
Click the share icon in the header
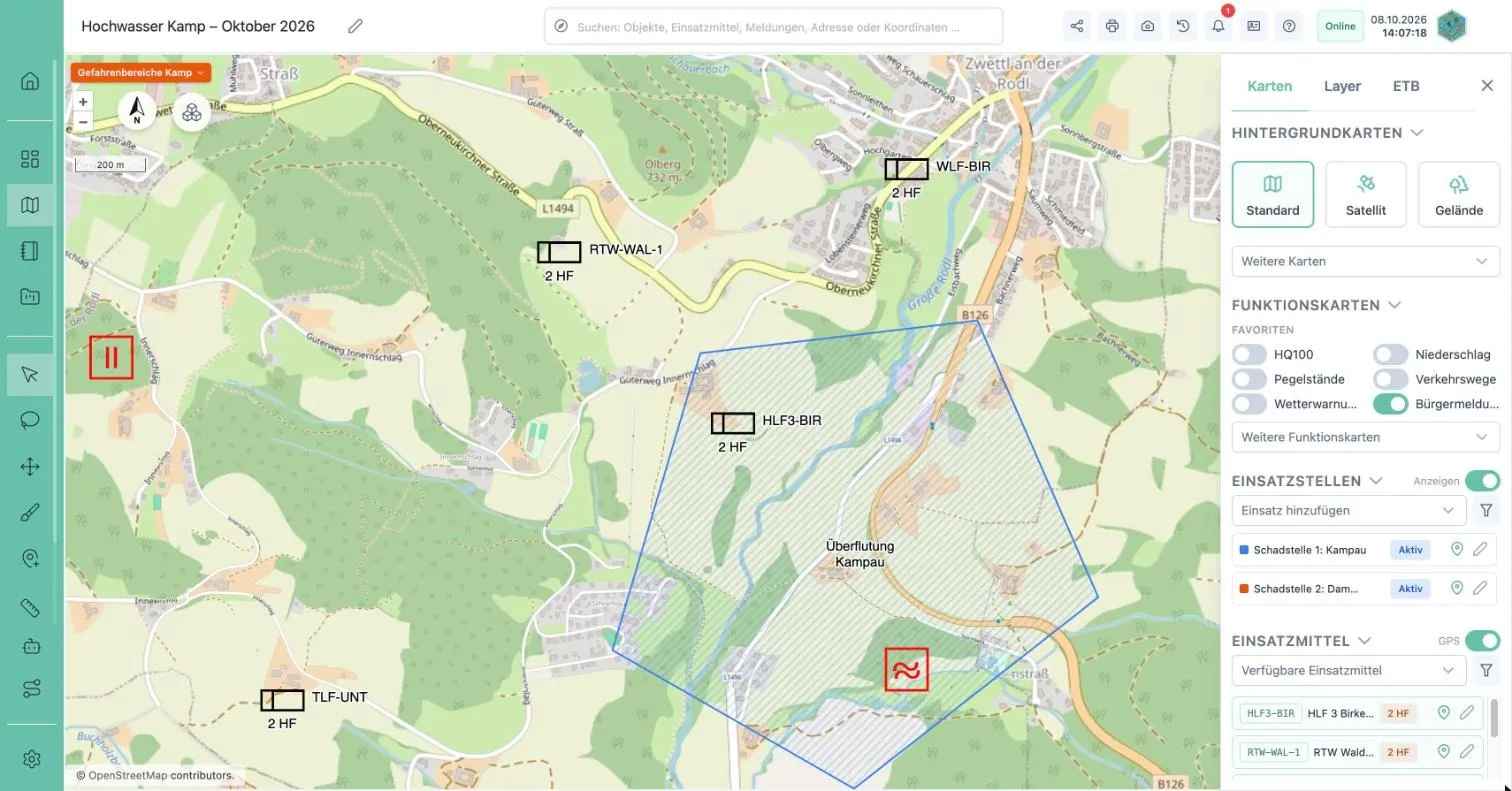pos(1077,26)
